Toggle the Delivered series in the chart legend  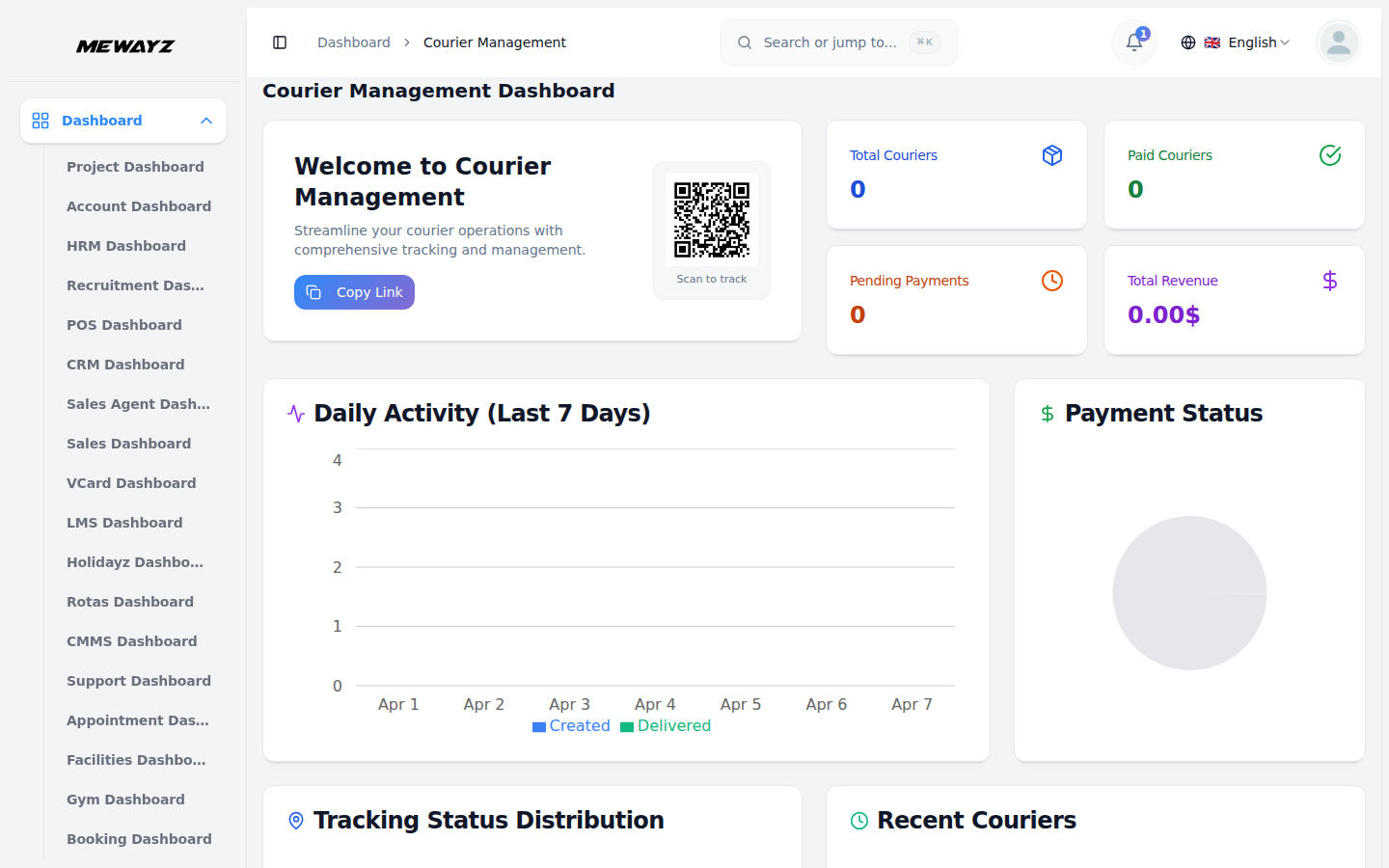(x=666, y=725)
